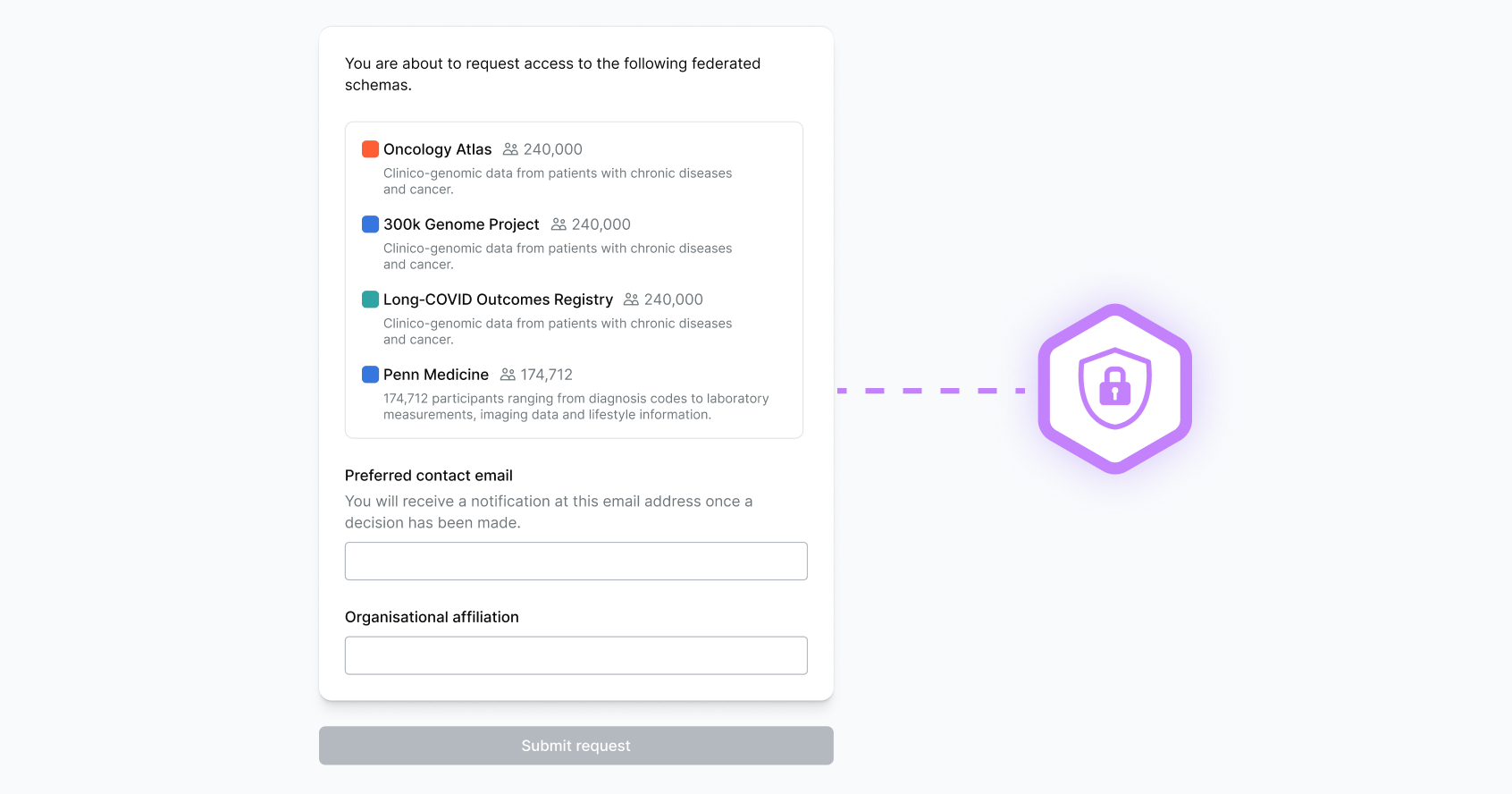Screen dimensions: 1512x794
Task: Click the blue Penn Medicine color square
Action: 370,375
